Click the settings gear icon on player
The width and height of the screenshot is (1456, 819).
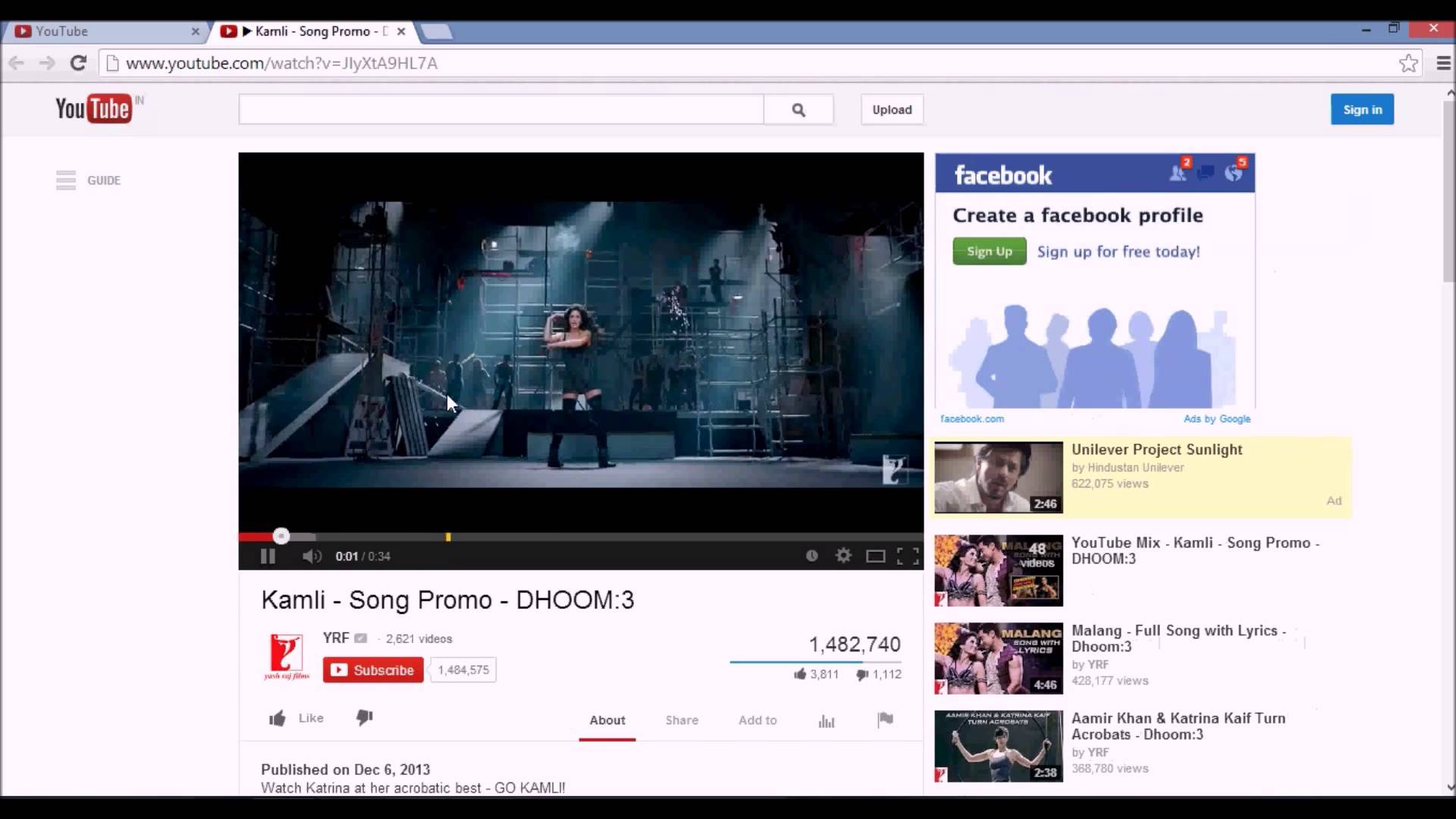coord(843,555)
